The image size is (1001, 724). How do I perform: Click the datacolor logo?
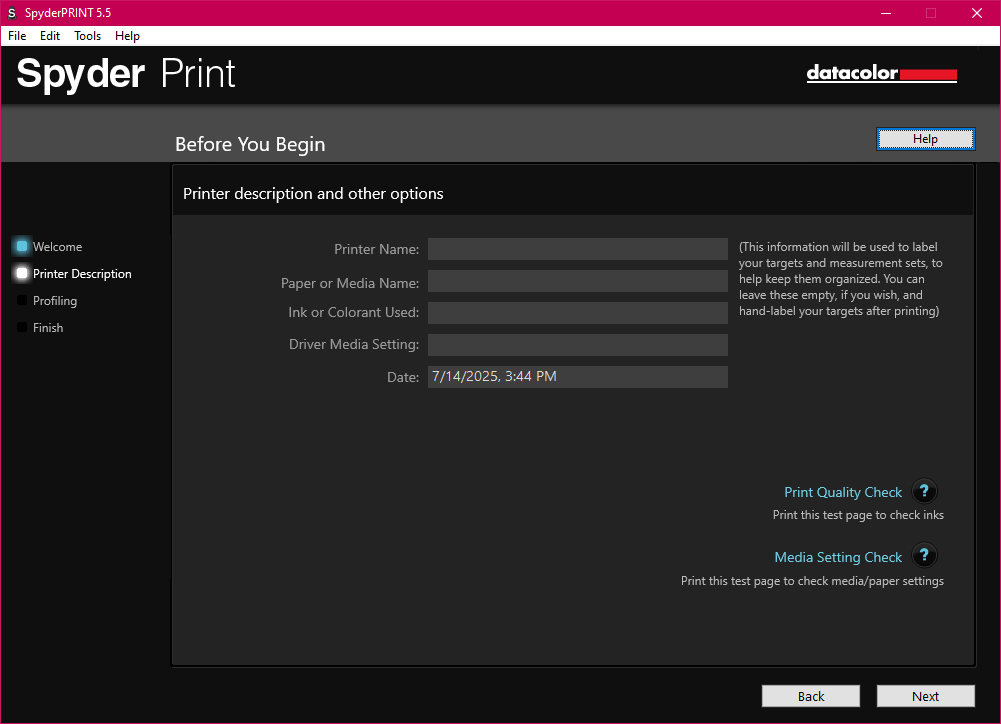coord(882,73)
